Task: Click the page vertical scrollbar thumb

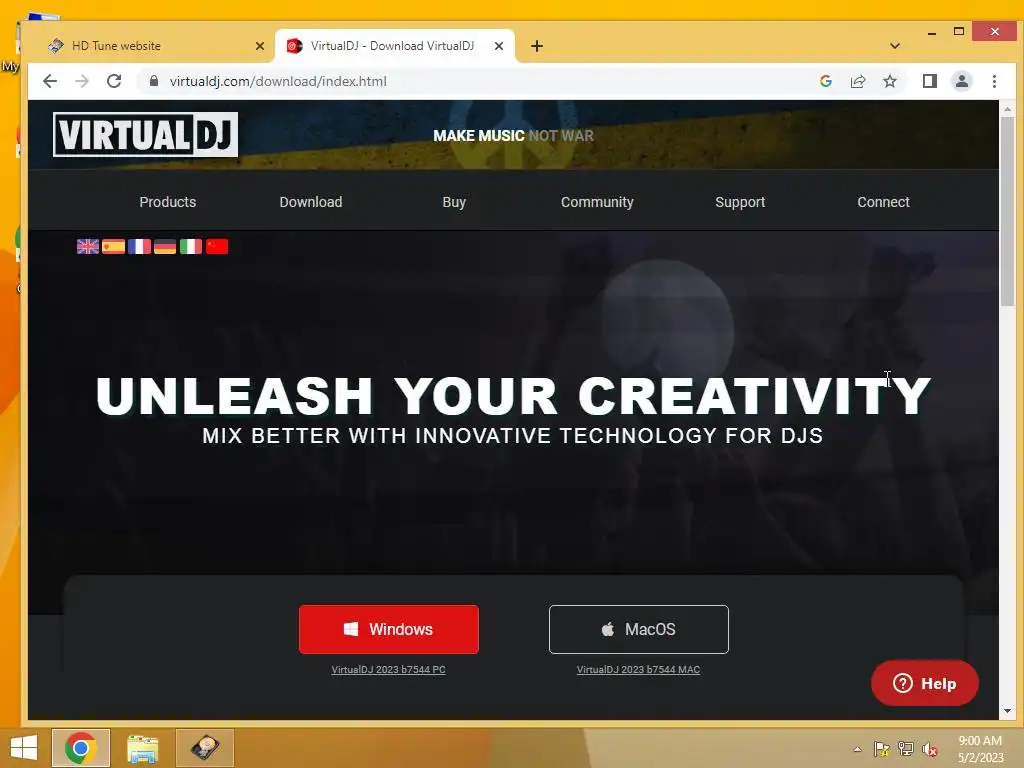Action: coord(1007,212)
